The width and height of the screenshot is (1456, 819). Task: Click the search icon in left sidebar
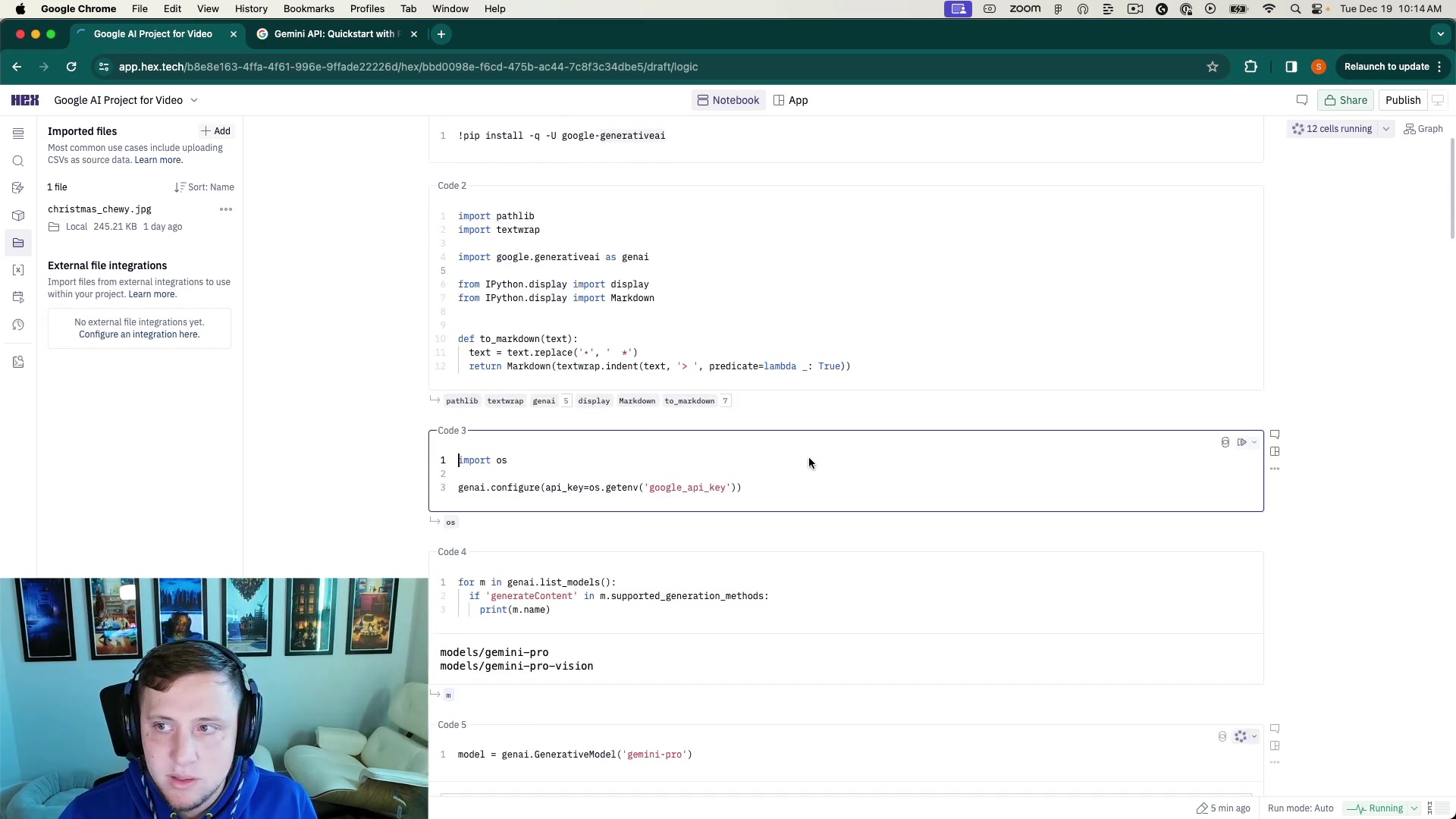(18, 161)
